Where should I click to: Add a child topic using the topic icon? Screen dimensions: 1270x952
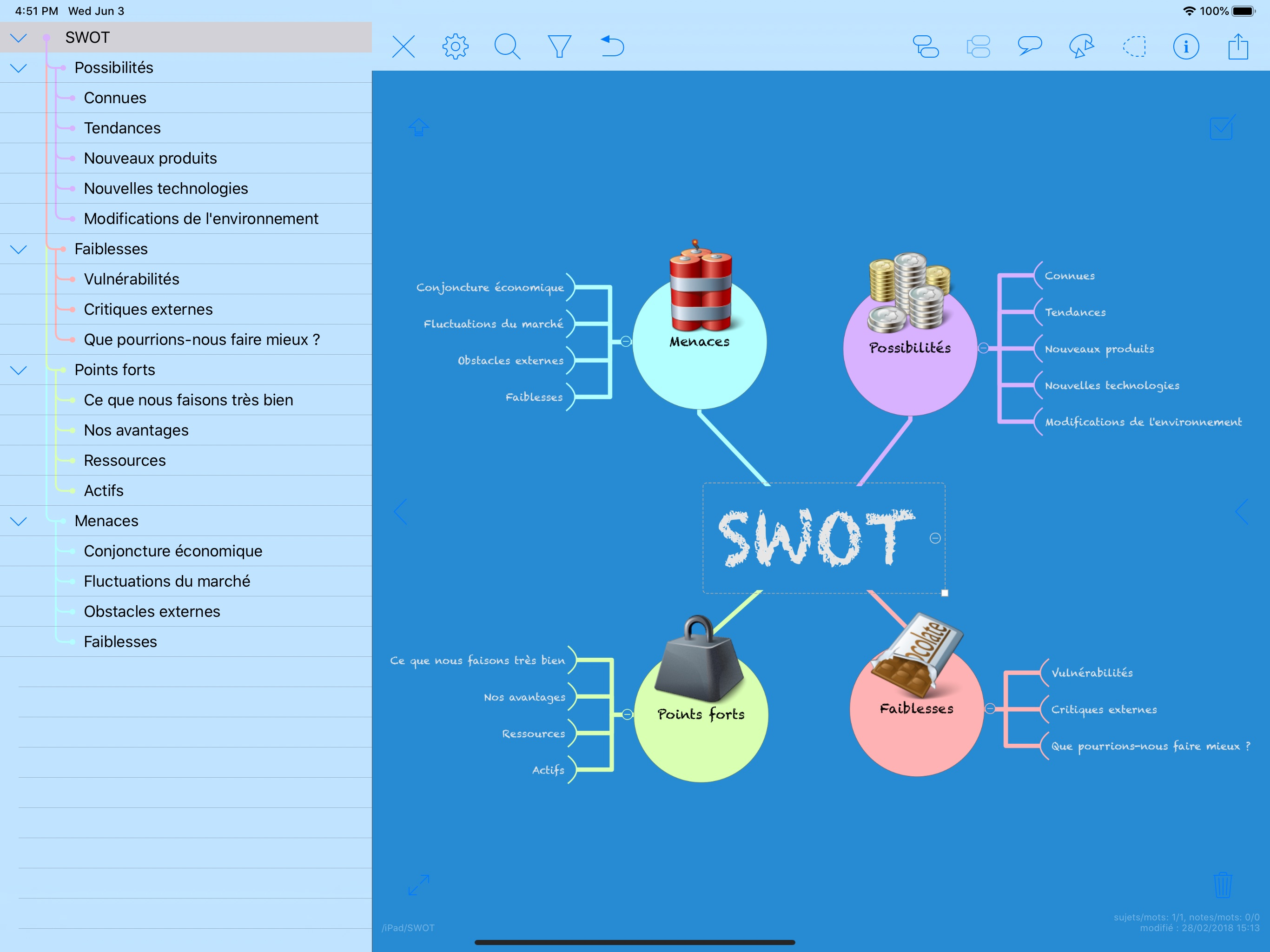[926, 46]
